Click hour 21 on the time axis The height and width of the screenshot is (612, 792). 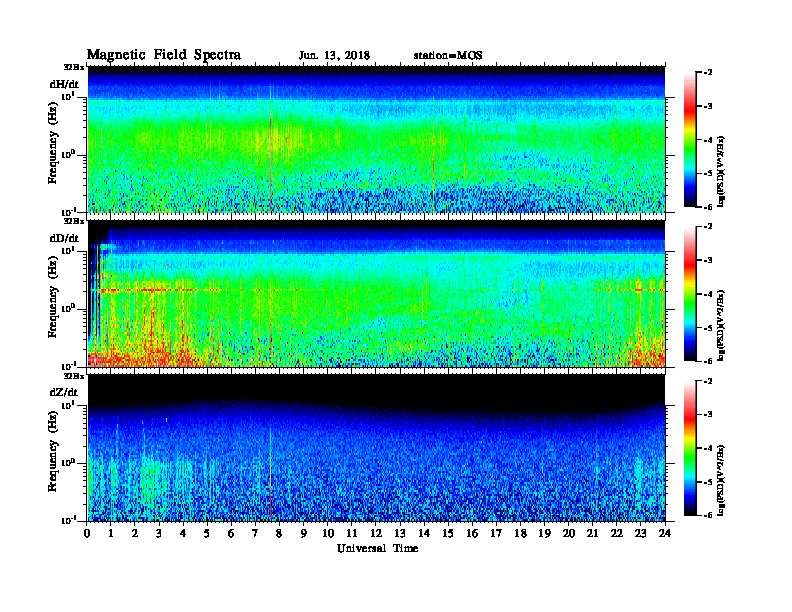click(x=592, y=533)
